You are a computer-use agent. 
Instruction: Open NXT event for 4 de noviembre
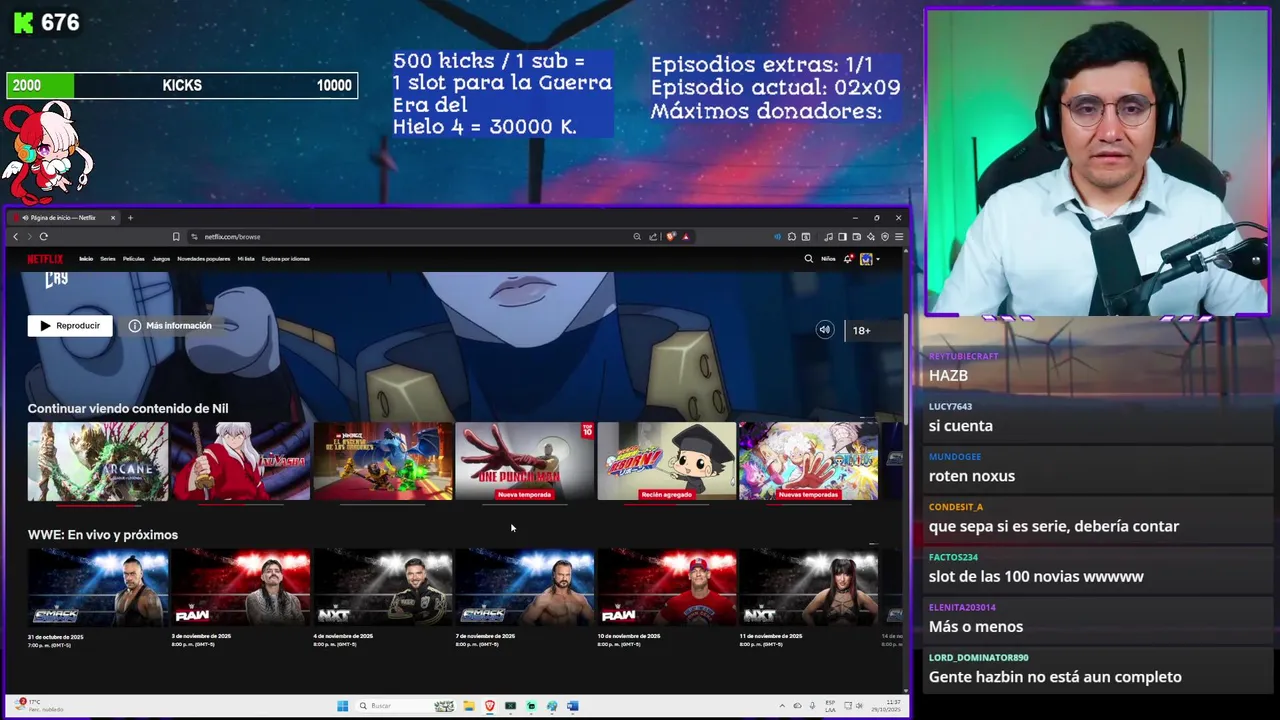[x=383, y=588]
